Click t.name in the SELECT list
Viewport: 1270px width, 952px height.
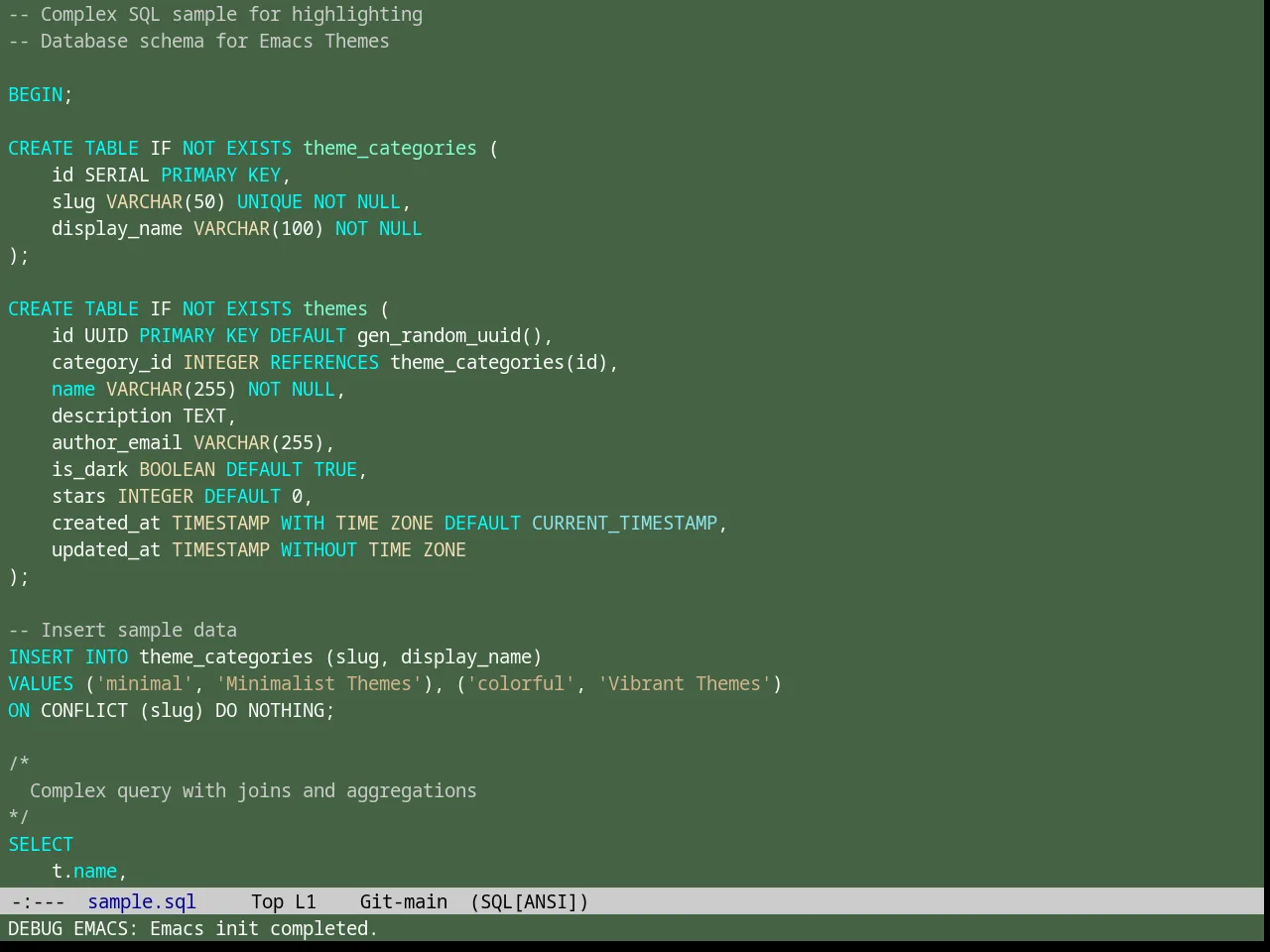coord(84,871)
